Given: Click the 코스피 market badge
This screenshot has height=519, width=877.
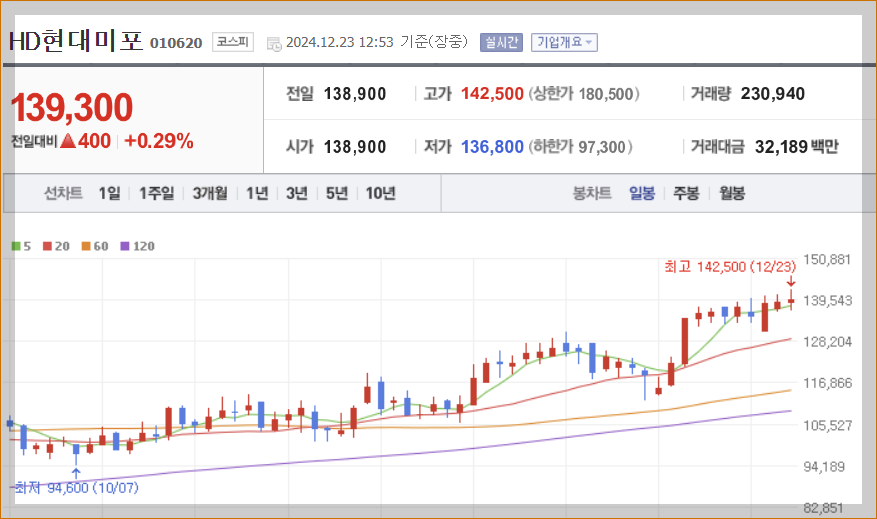Looking at the screenshot, I should pos(233,42).
